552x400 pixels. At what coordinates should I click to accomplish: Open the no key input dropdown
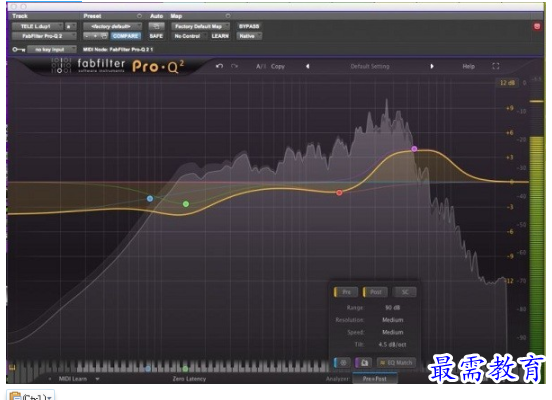click(x=51, y=50)
